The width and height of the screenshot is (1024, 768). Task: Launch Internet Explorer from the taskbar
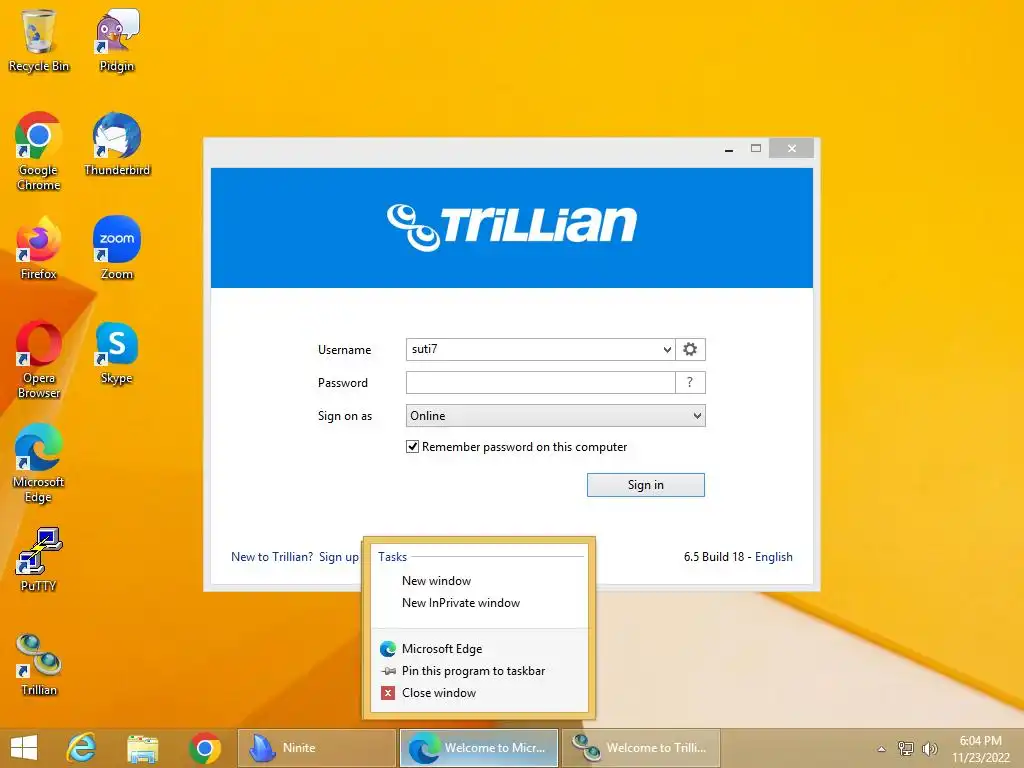point(82,748)
